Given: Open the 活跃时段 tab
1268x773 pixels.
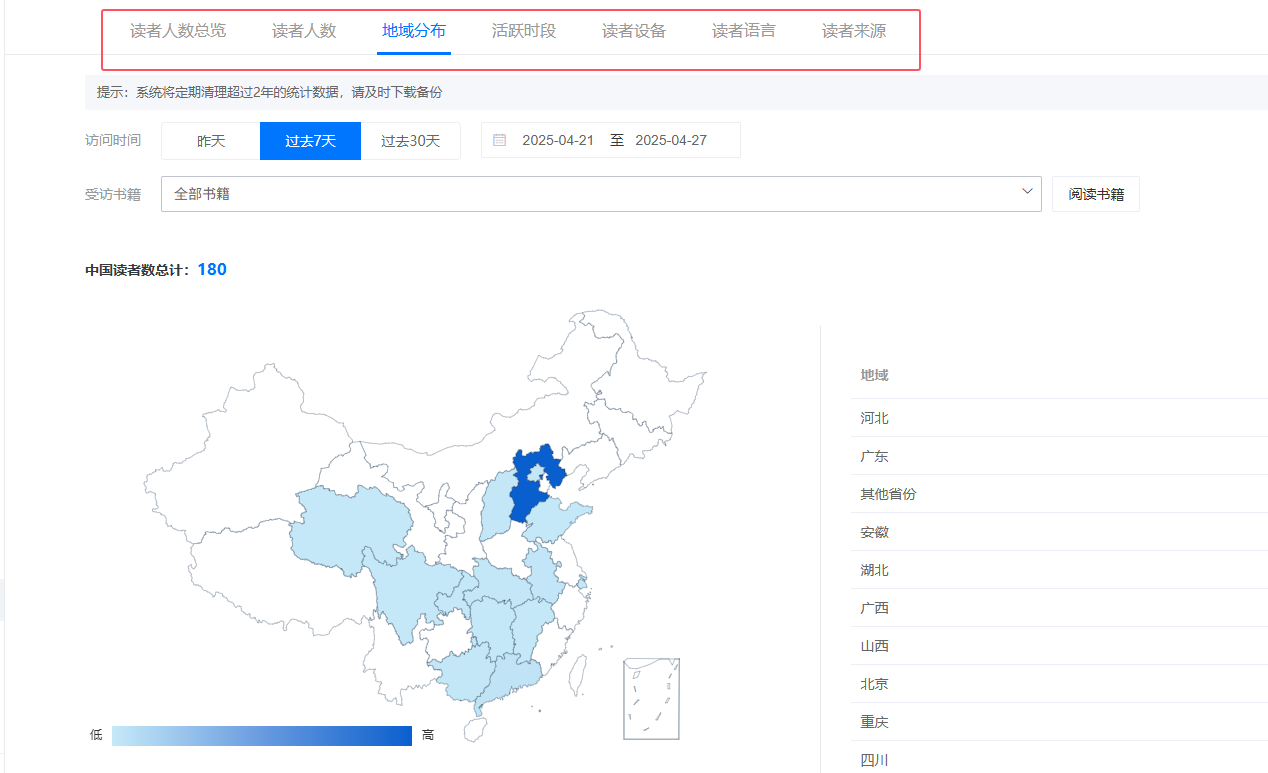Looking at the screenshot, I should click(x=523, y=31).
